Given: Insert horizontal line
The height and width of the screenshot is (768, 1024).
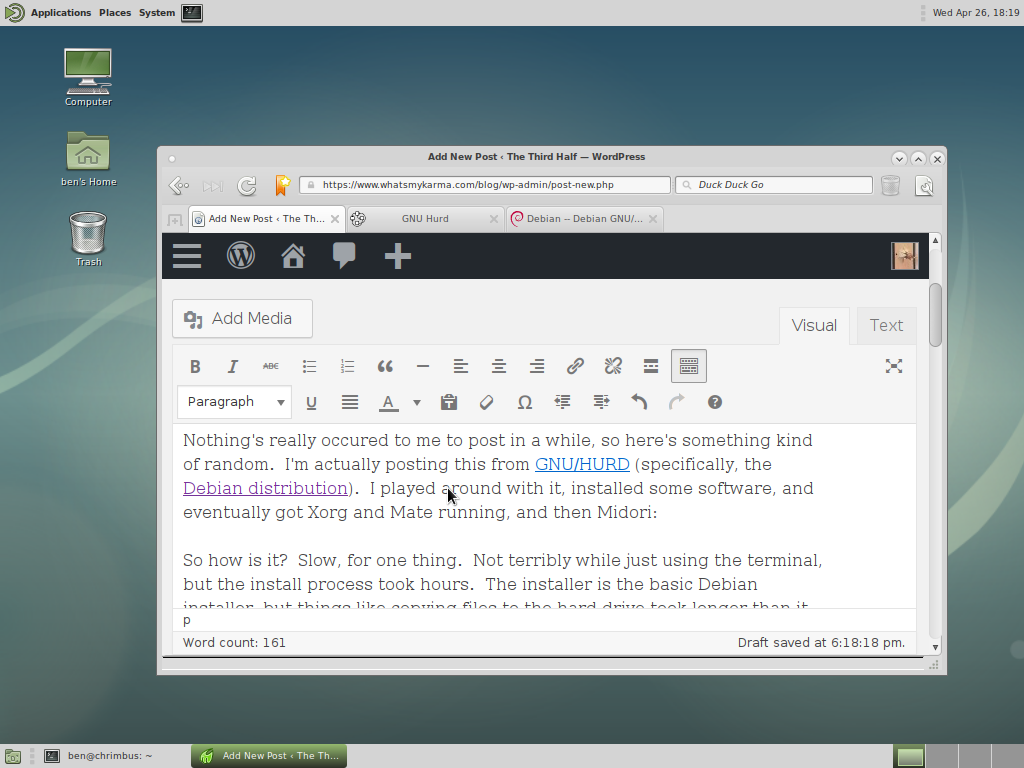Looking at the screenshot, I should 423,366.
